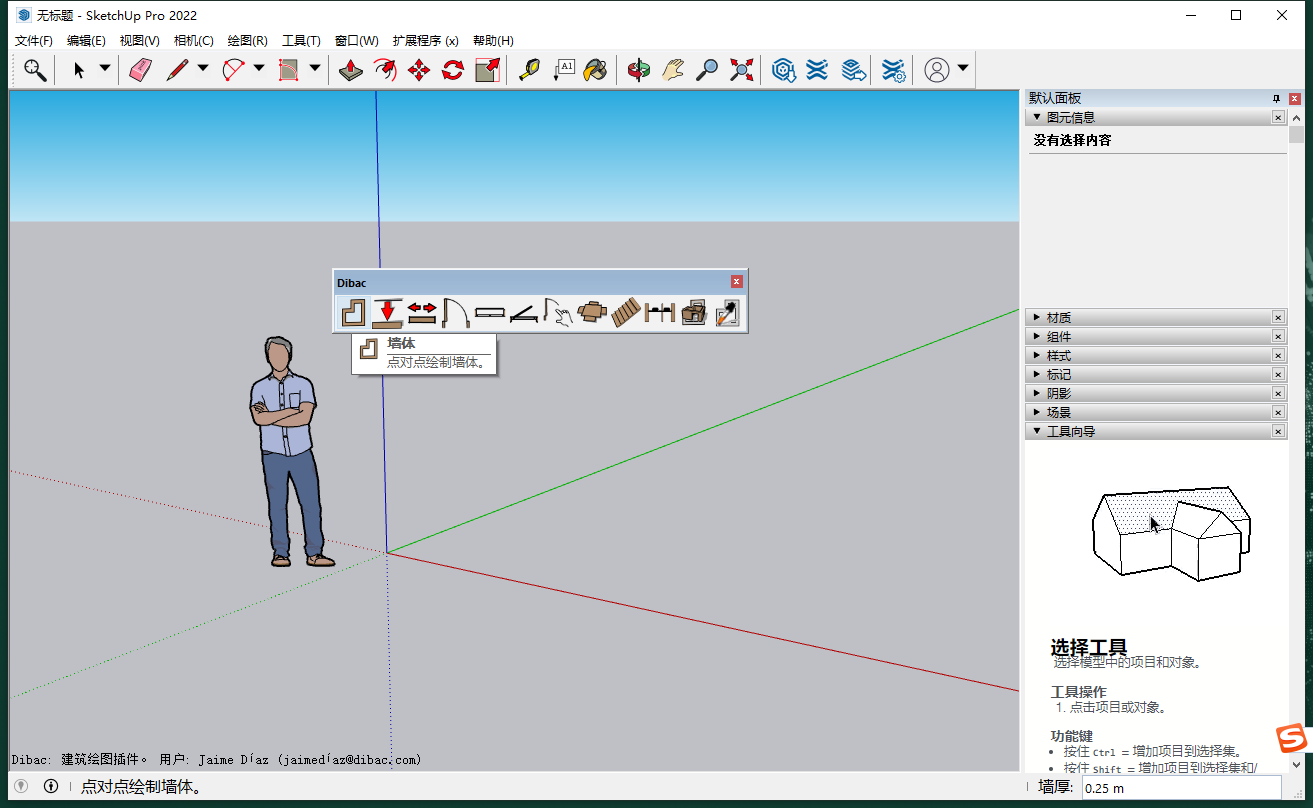The width and height of the screenshot is (1313, 808).
Task: Open the 绘图(R) menu
Action: [x=247, y=41]
